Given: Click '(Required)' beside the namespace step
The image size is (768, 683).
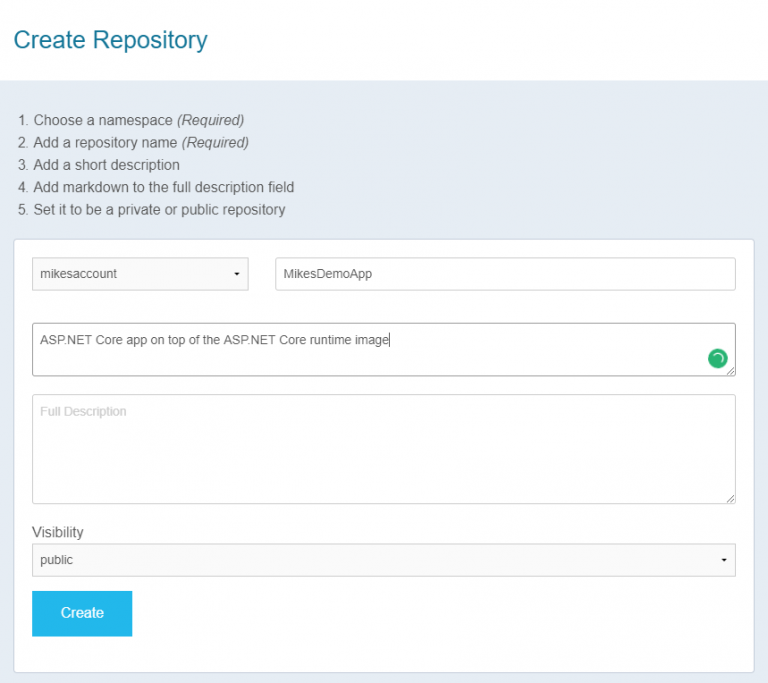Looking at the screenshot, I should tap(211, 120).
